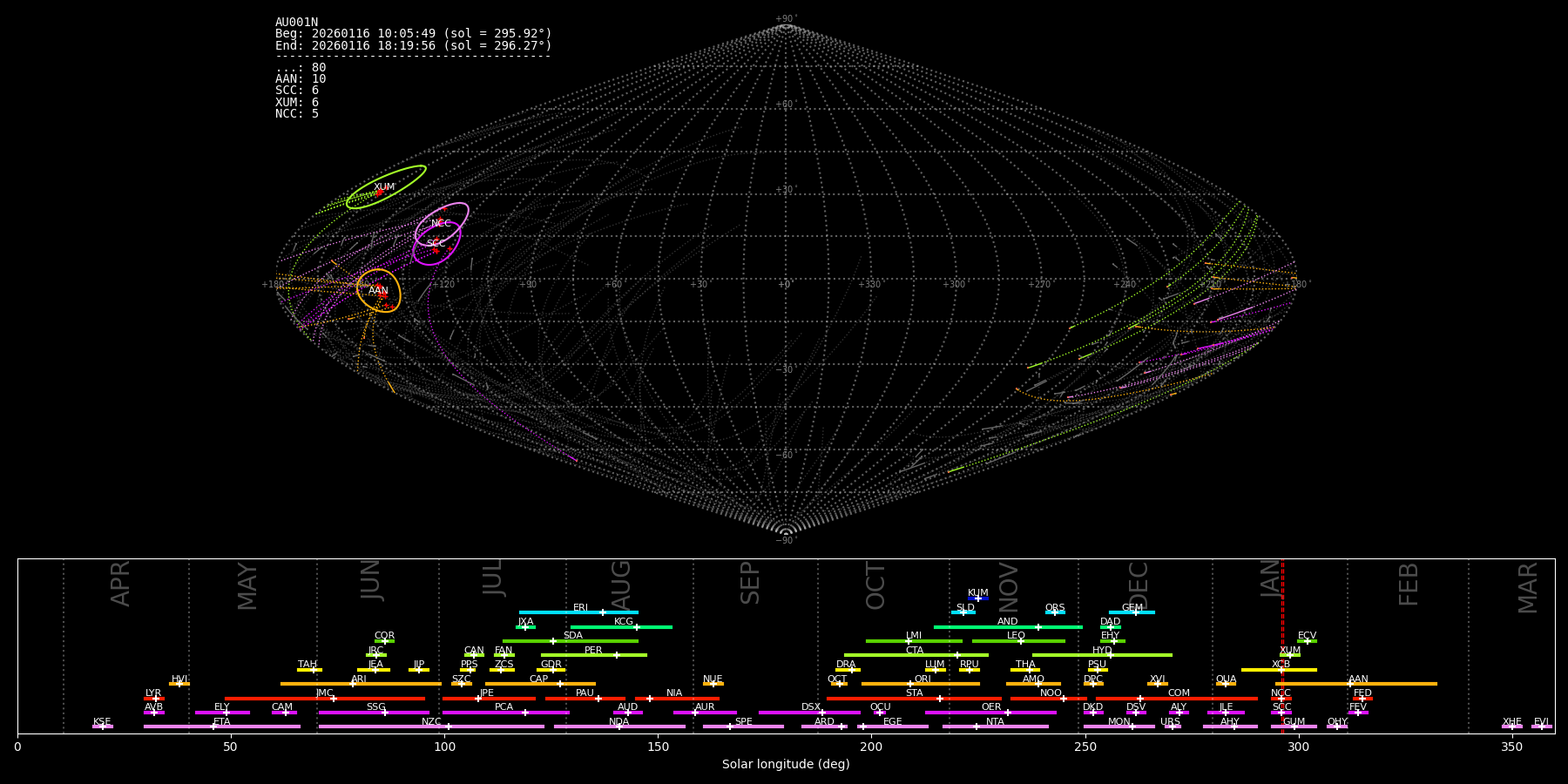Click the KSE shower label in timeline

click(x=102, y=722)
